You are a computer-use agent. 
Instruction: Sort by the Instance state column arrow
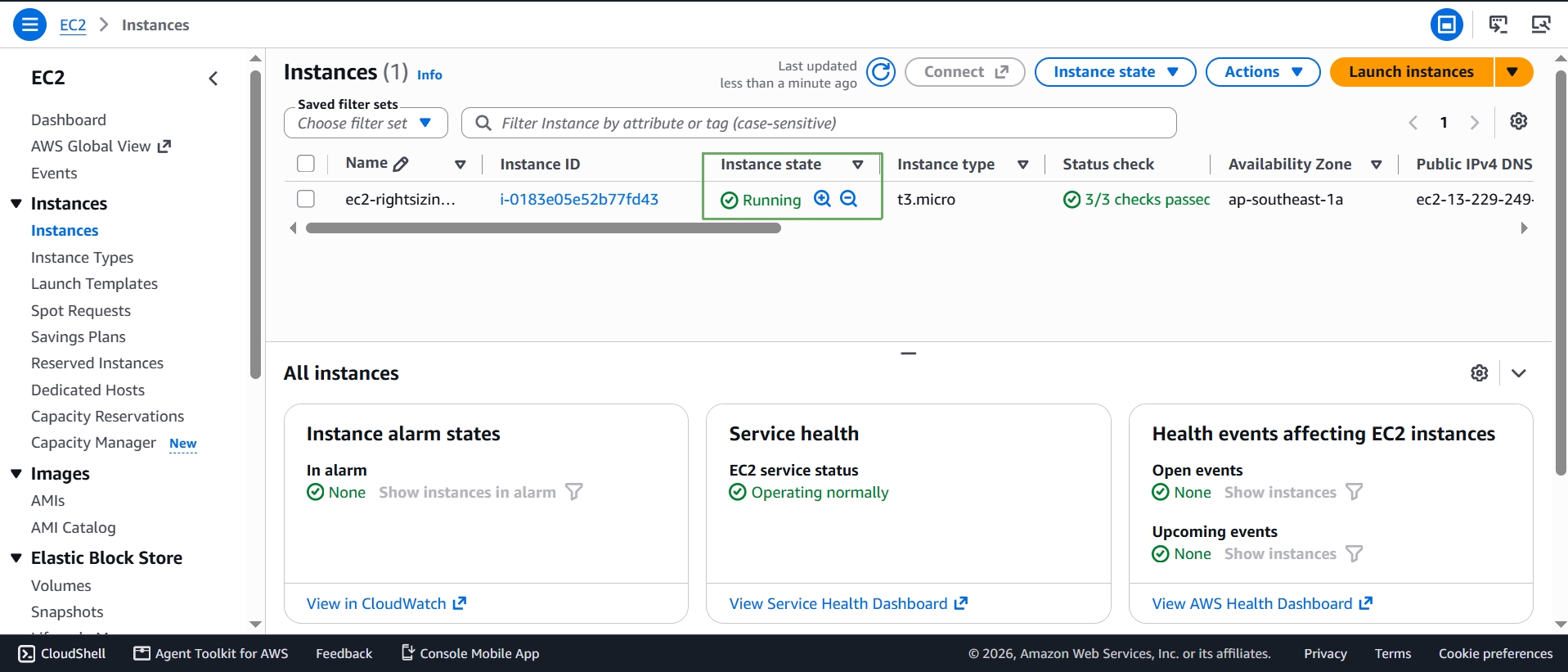[x=858, y=165]
